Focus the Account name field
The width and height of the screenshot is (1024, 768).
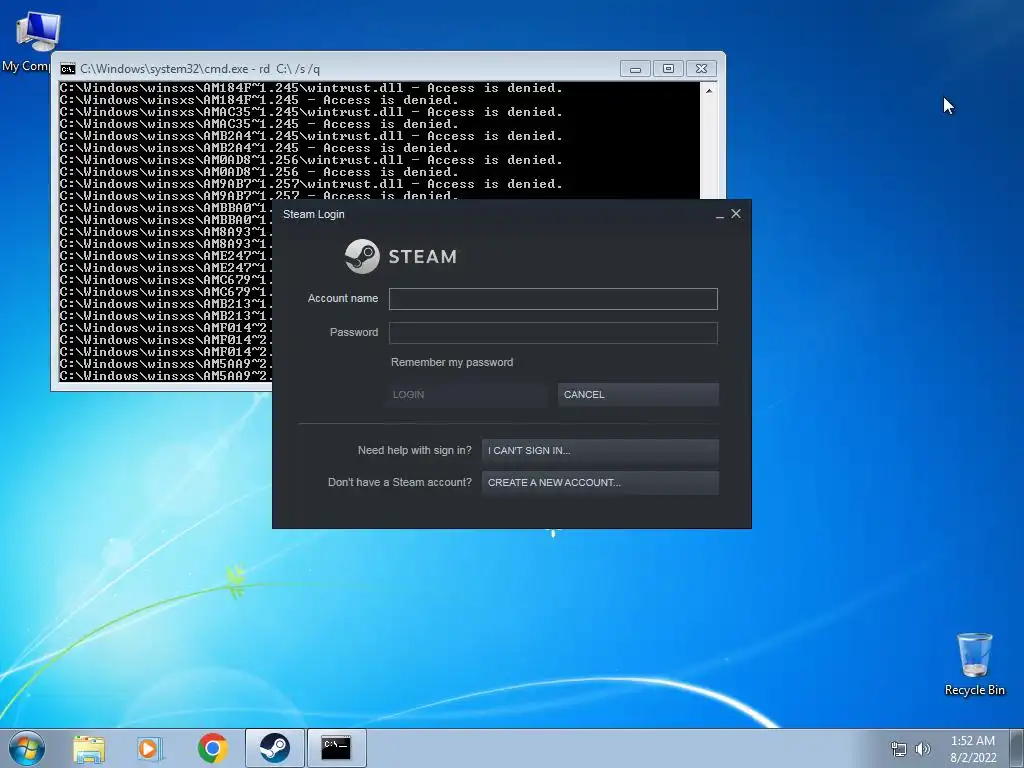point(553,299)
